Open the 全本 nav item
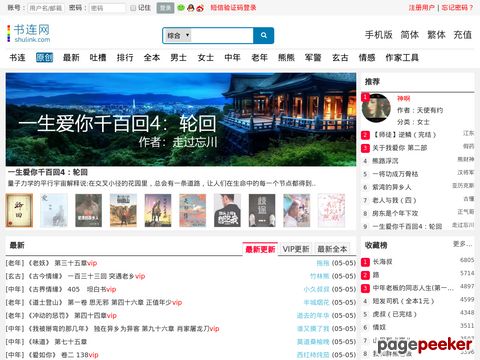 pos(152,58)
